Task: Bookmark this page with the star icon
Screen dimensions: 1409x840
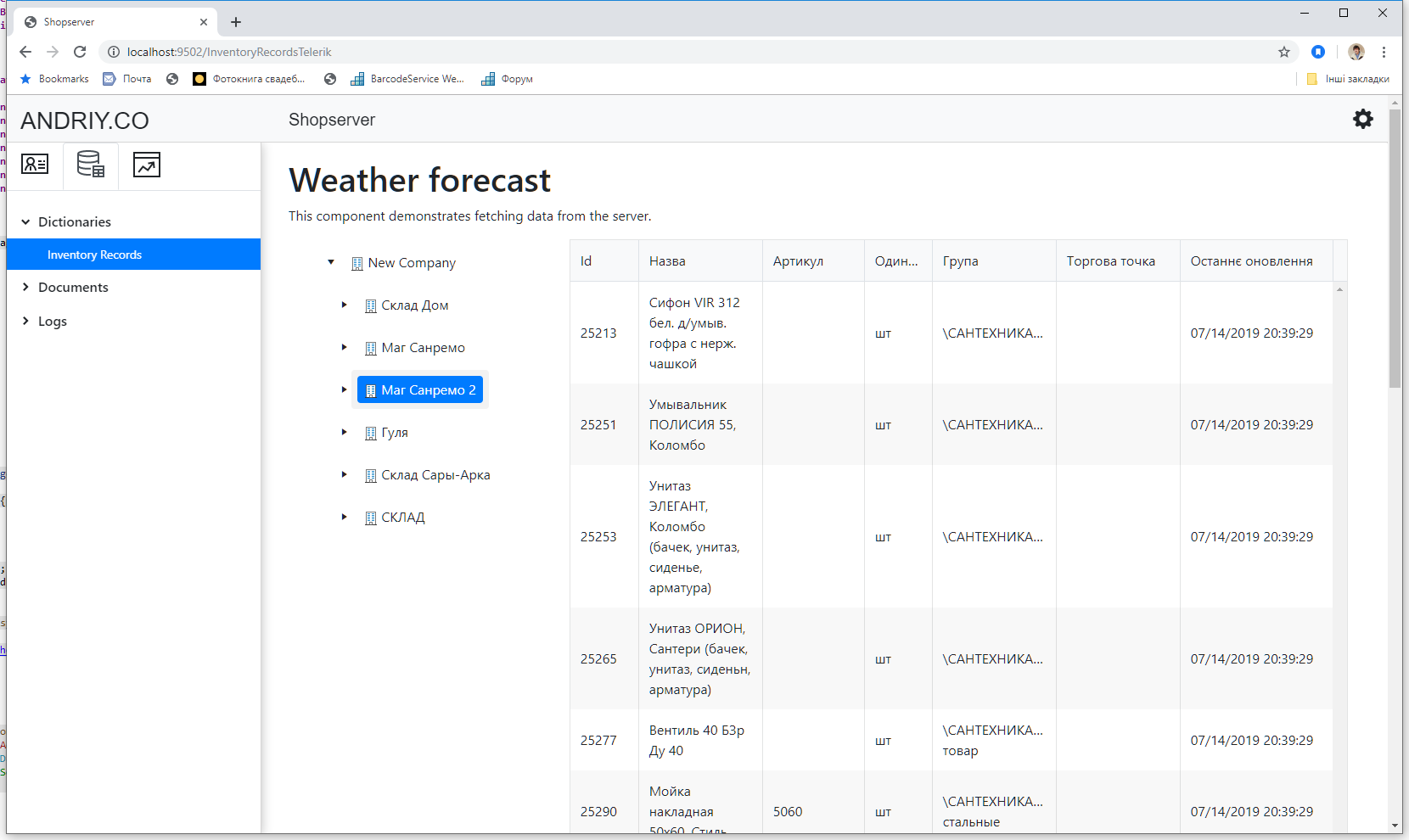Action: pyautogui.click(x=1284, y=52)
